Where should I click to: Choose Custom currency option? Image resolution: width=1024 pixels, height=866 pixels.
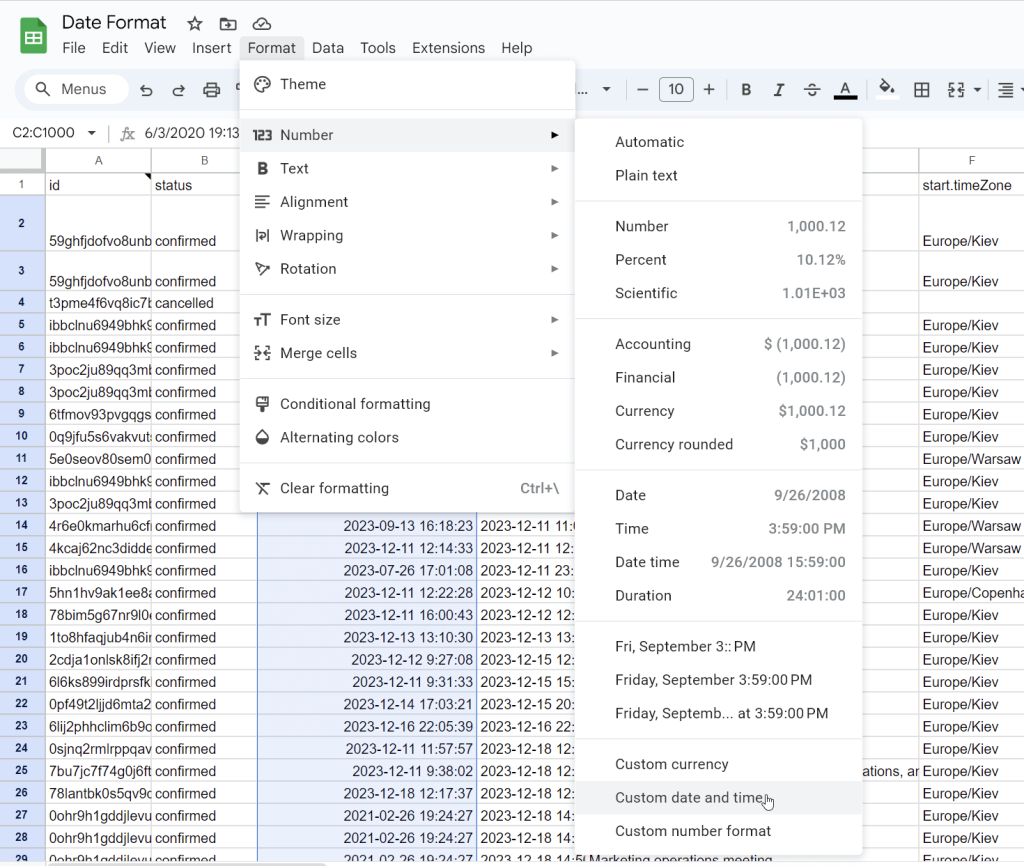(718, 764)
